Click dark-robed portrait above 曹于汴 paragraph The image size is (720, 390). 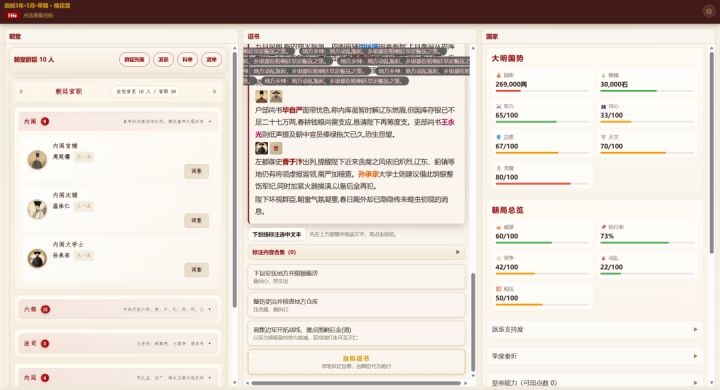262,148
